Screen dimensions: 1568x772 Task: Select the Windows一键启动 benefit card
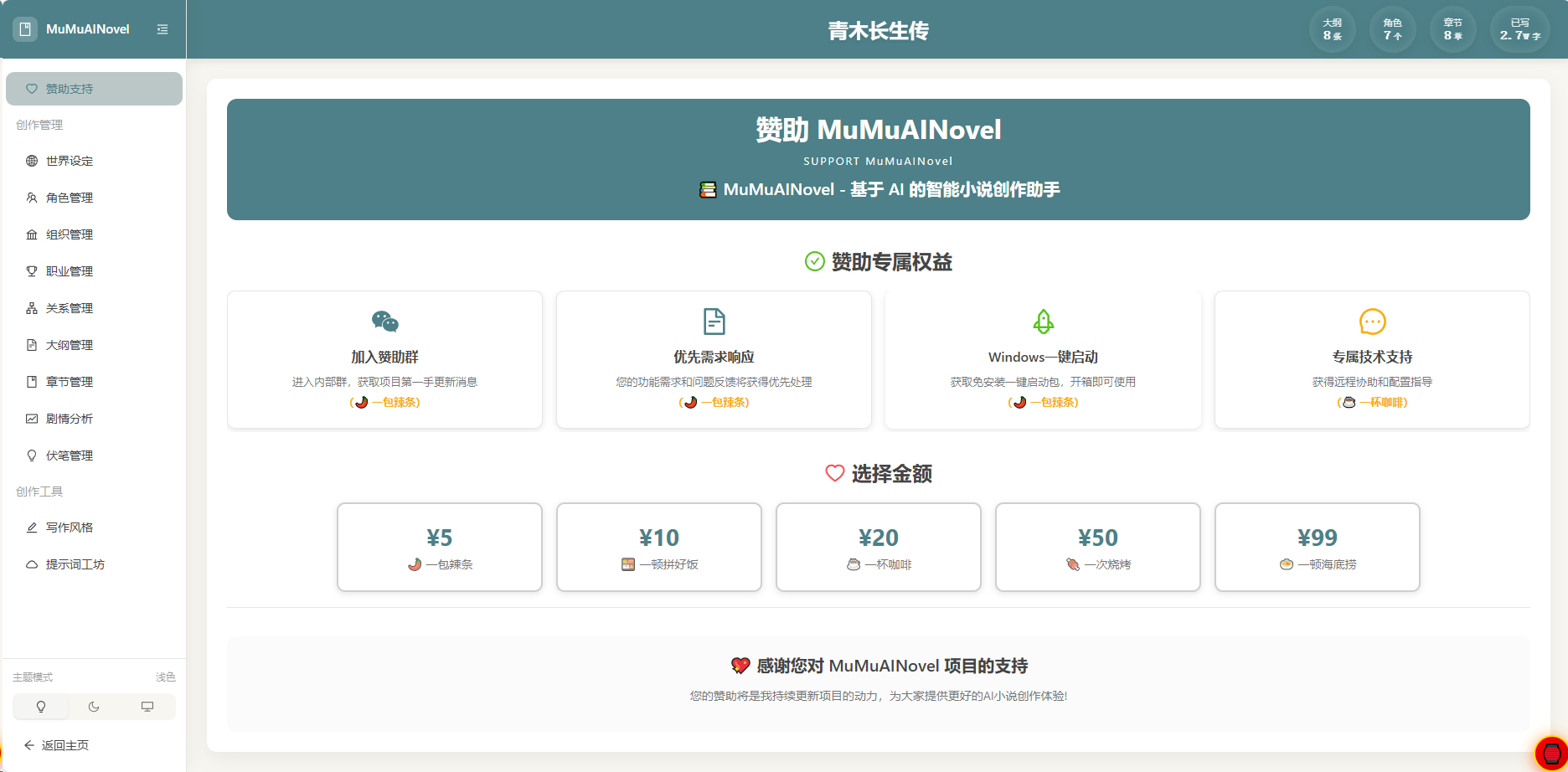[x=1043, y=360]
